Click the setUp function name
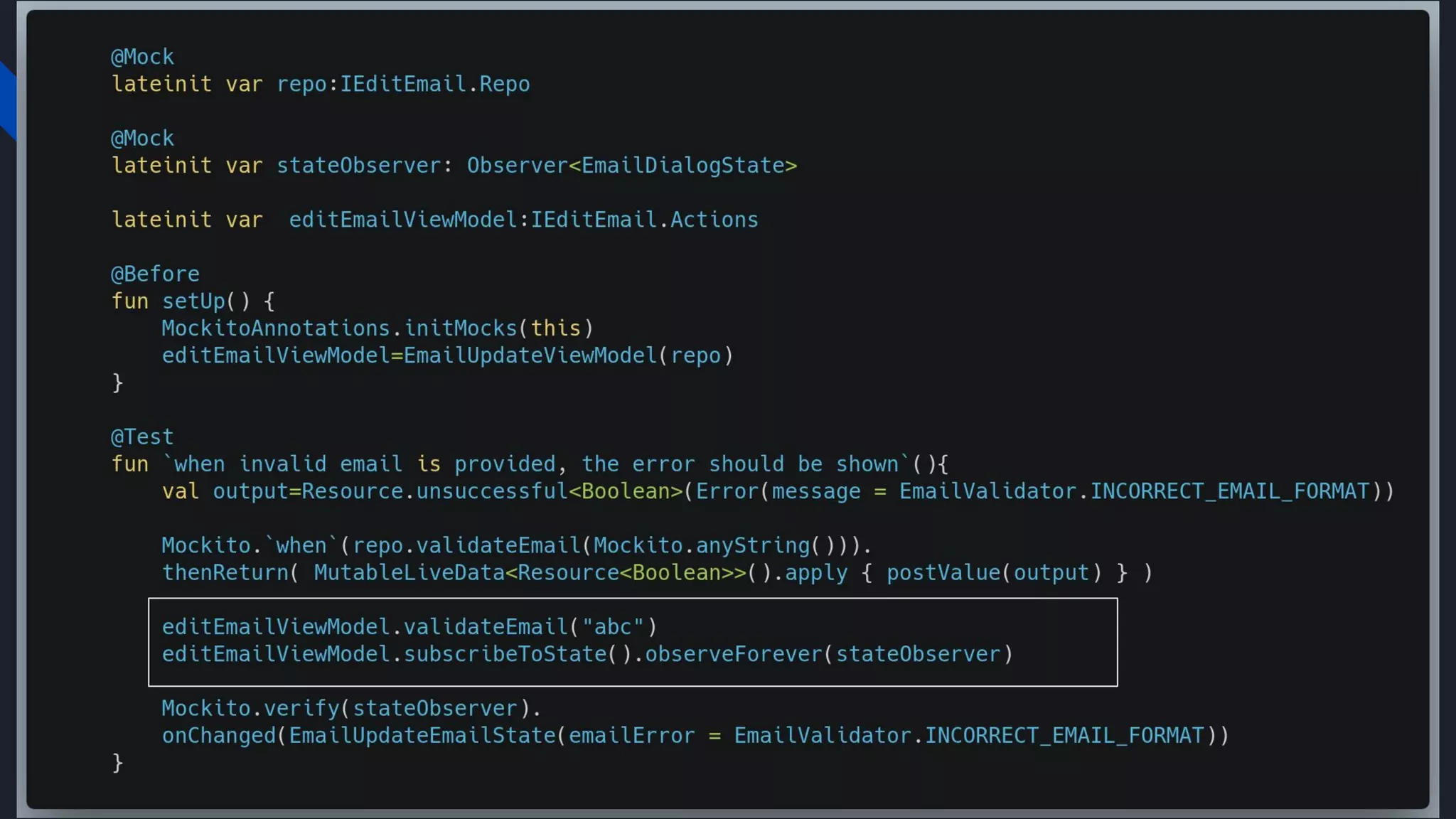Viewport: 1456px width, 819px height. [193, 301]
